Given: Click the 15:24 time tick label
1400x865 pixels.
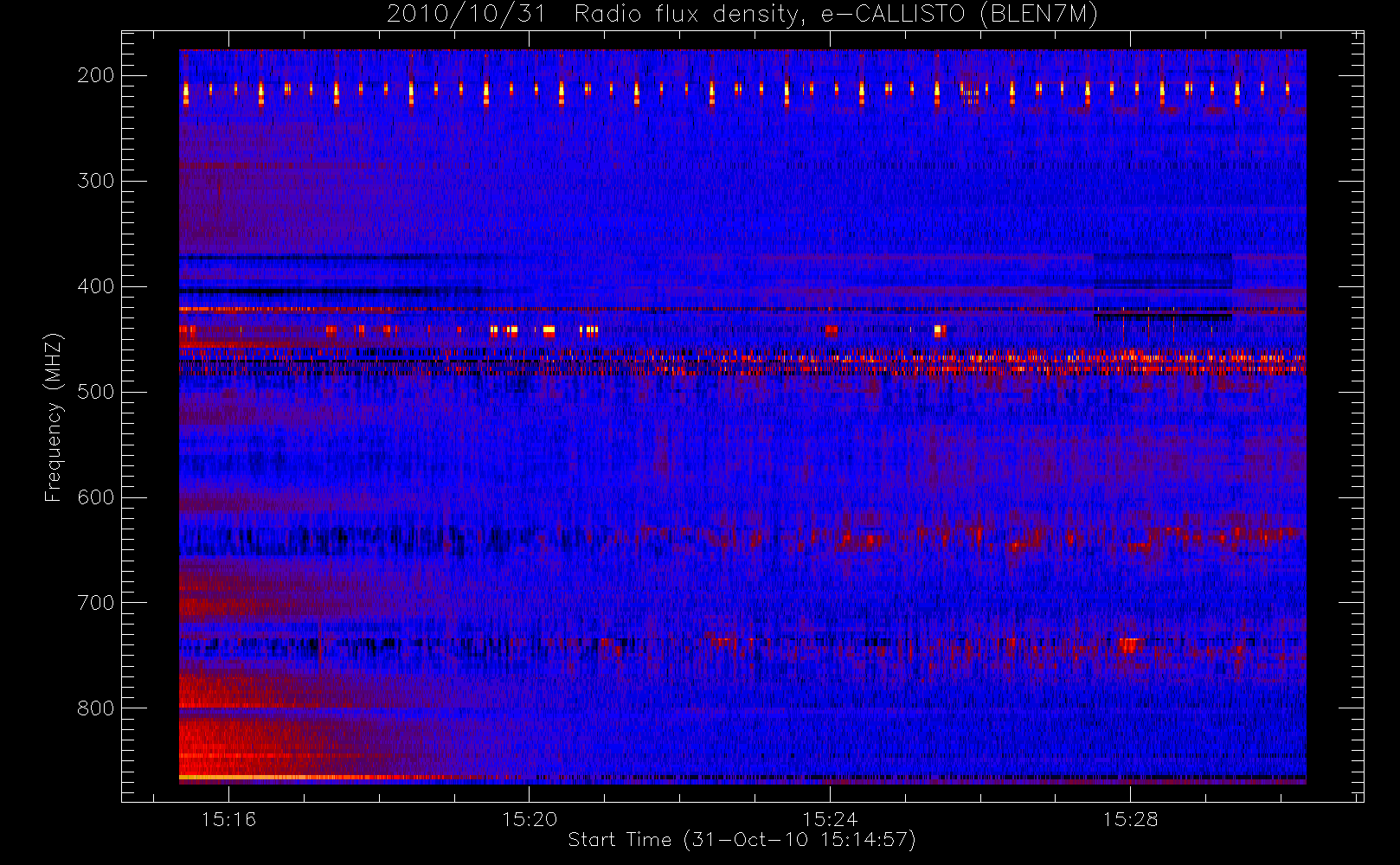Looking at the screenshot, I should (x=830, y=819).
